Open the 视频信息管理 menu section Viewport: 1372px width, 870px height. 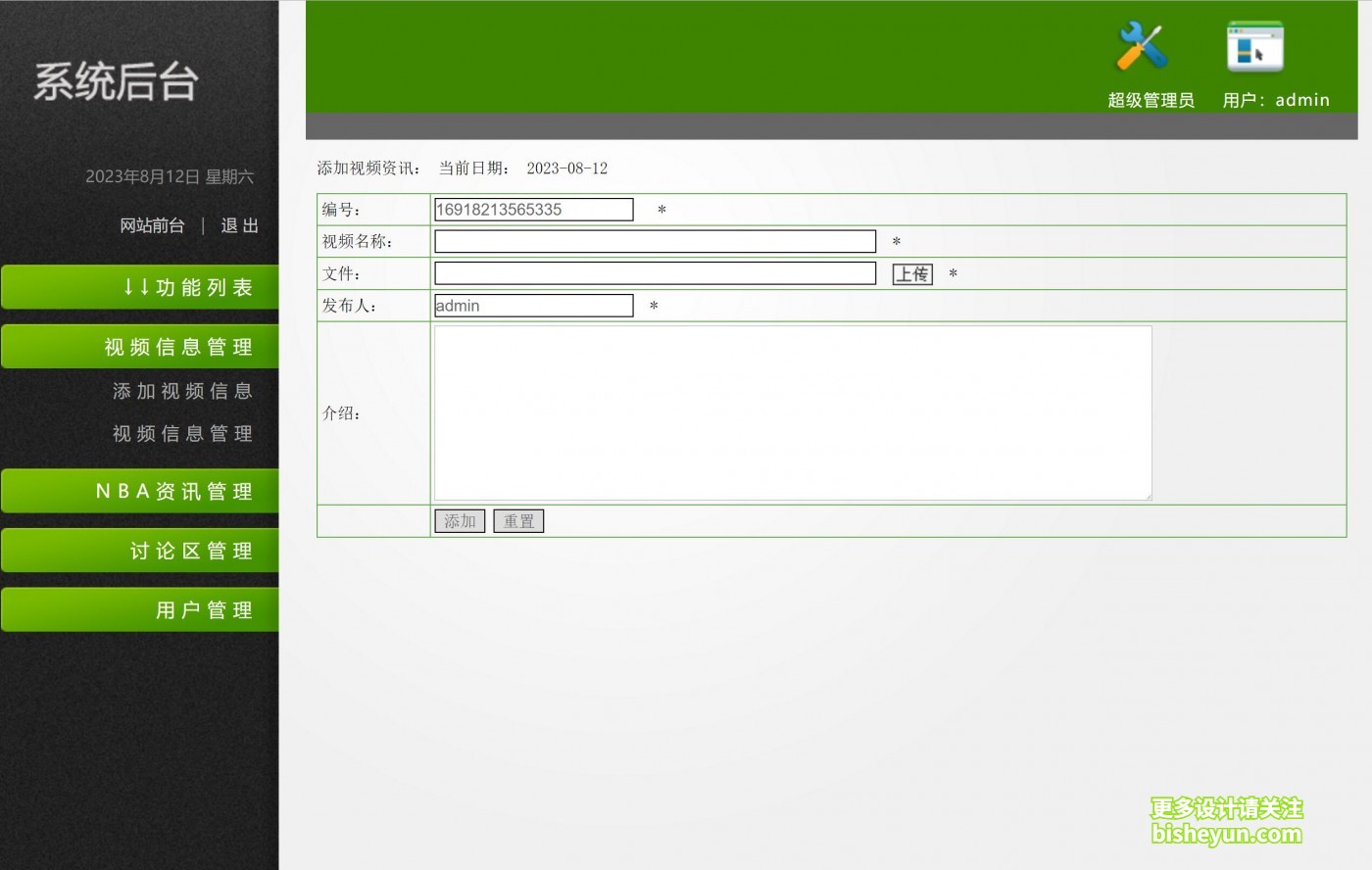point(140,347)
